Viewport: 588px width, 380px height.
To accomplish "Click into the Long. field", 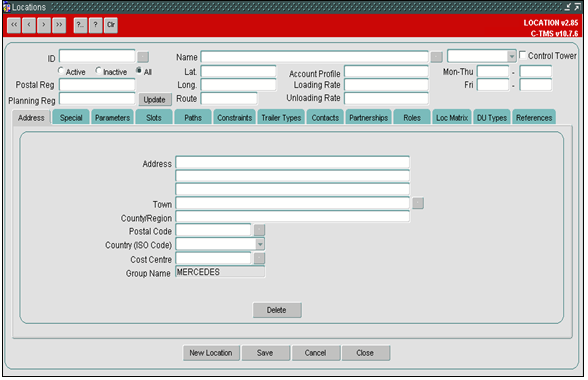I will tap(238, 85).
